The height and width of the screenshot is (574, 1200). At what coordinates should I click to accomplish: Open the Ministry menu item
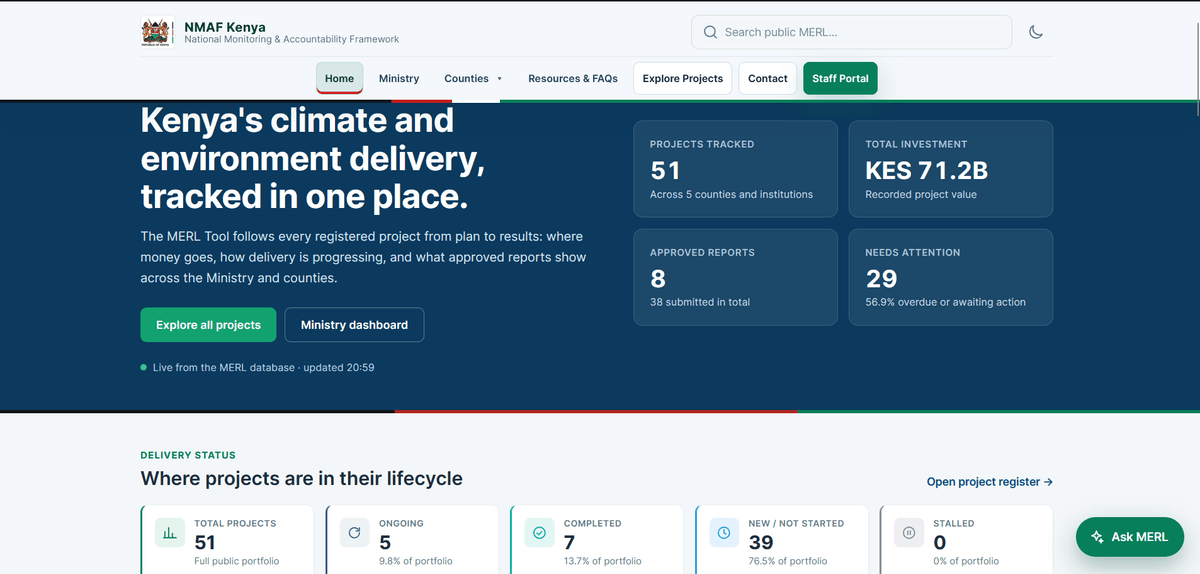point(399,78)
